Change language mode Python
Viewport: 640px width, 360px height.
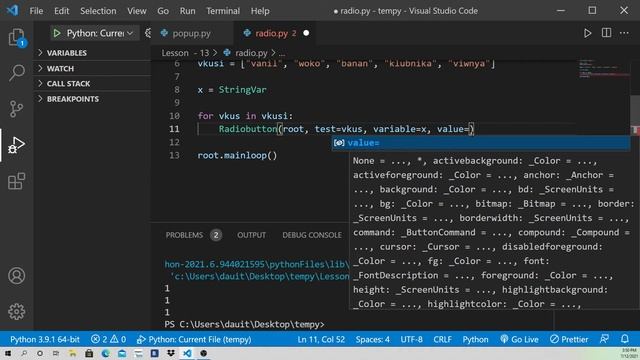tap(475, 339)
